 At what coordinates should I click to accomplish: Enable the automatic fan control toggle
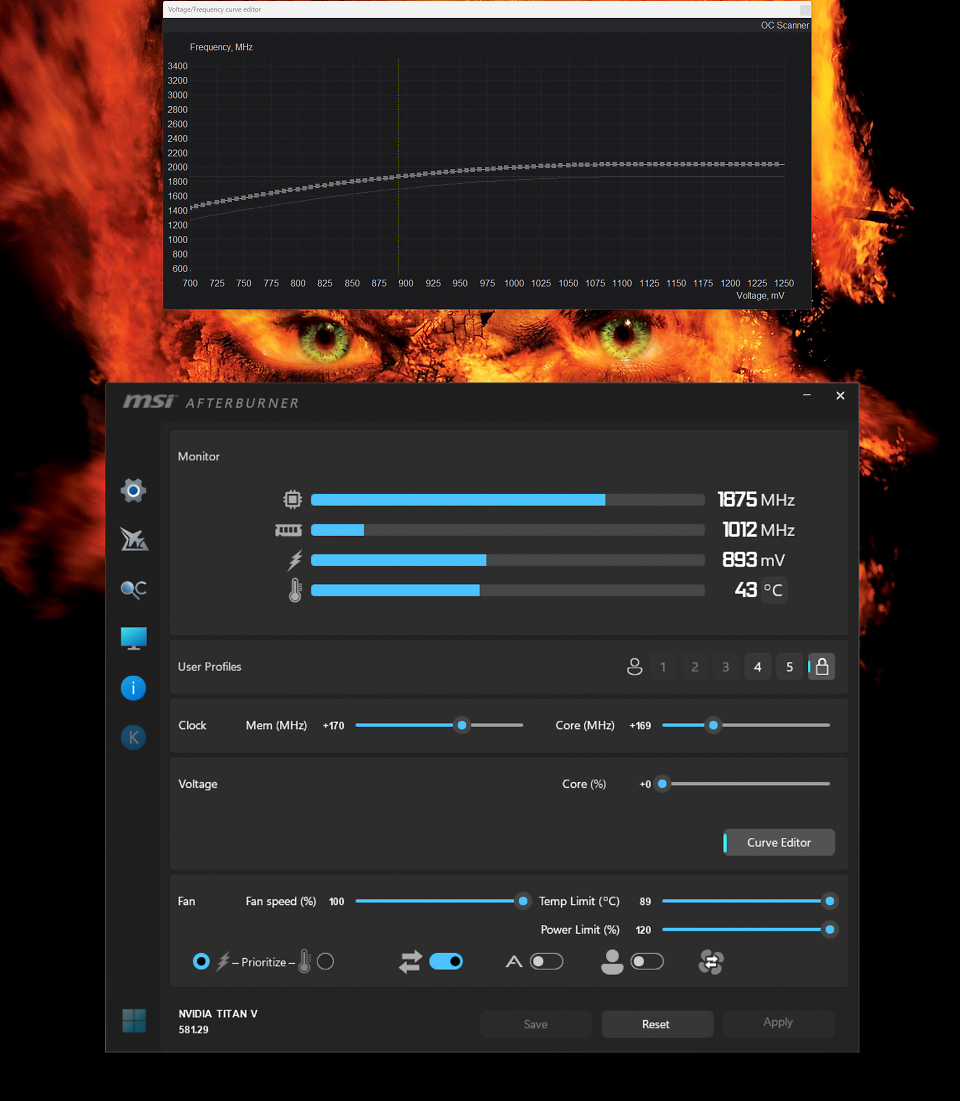tap(546, 961)
